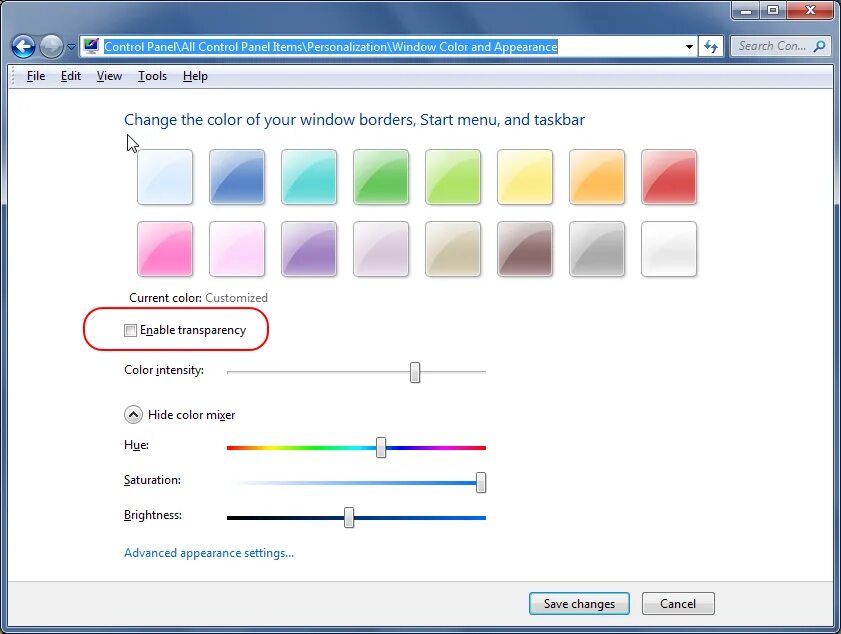Choose the pale pink color swatch
This screenshot has width=841, height=634.
coord(237,249)
